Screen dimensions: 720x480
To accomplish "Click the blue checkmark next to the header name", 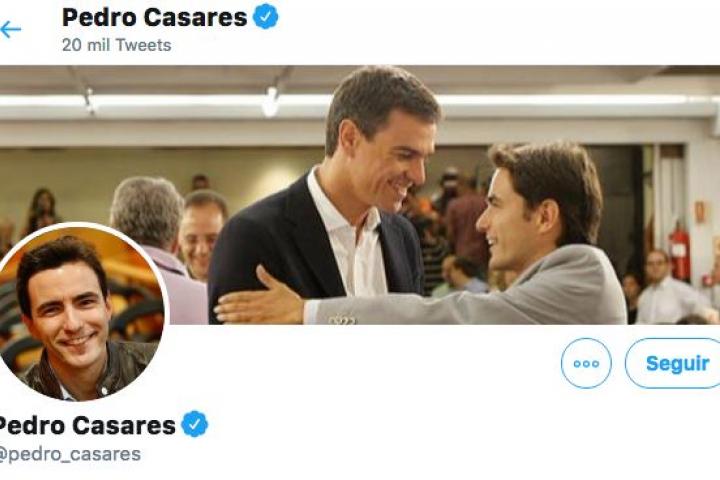I will [x=266, y=17].
